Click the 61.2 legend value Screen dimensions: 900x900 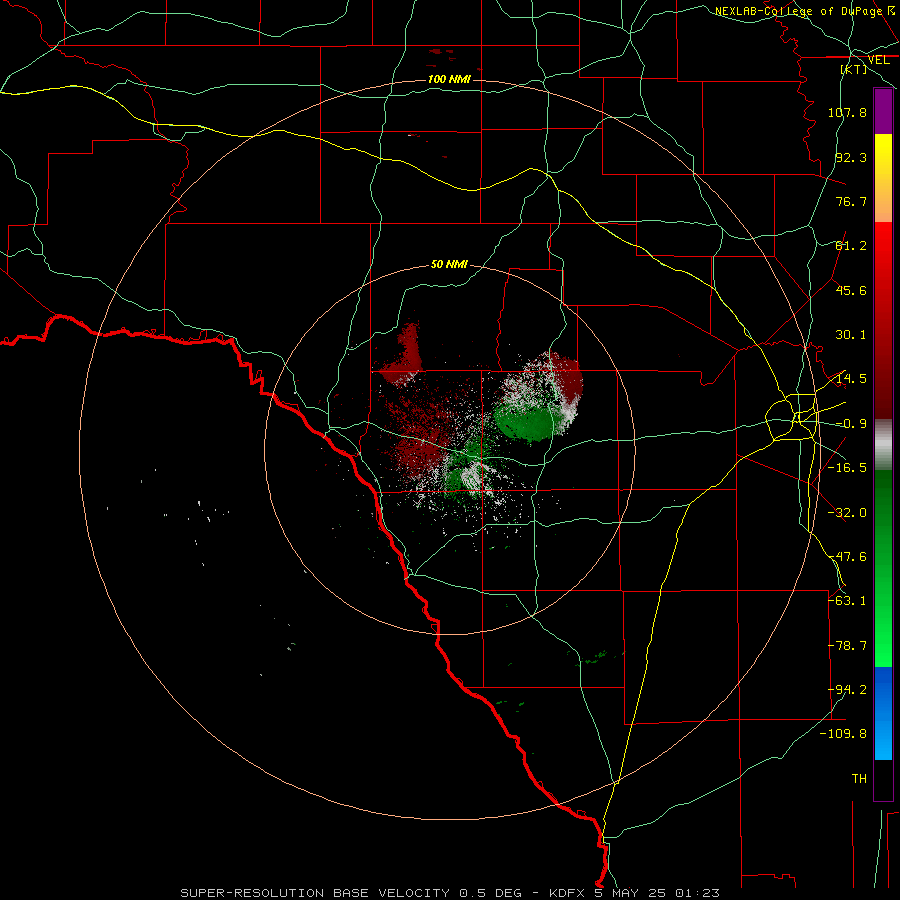(x=851, y=246)
